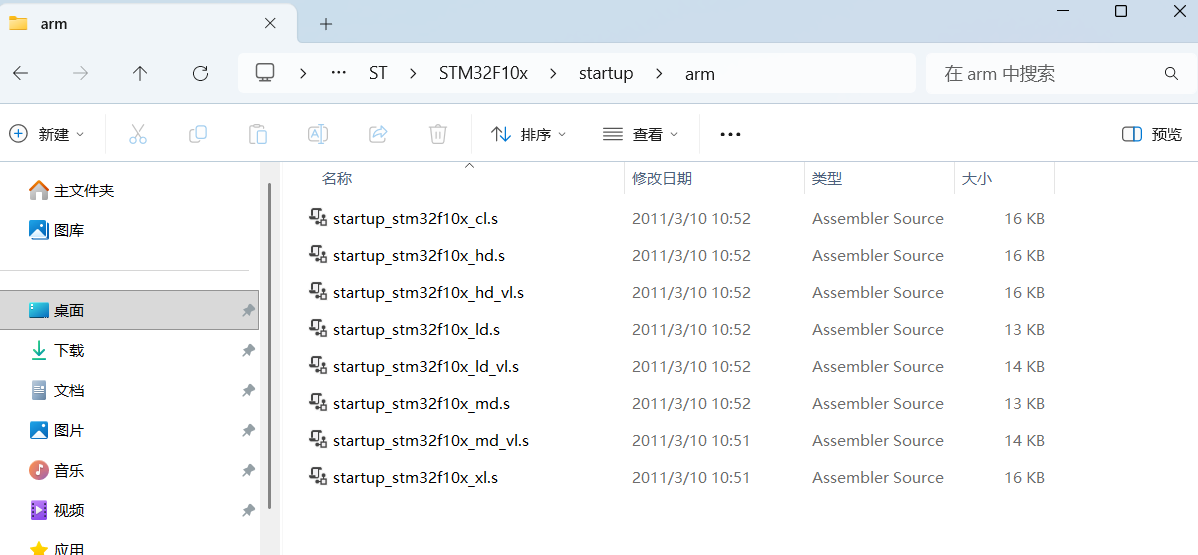Click the 在 arm 中搜索 search box
The image size is (1198, 555).
[x=1060, y=73]
